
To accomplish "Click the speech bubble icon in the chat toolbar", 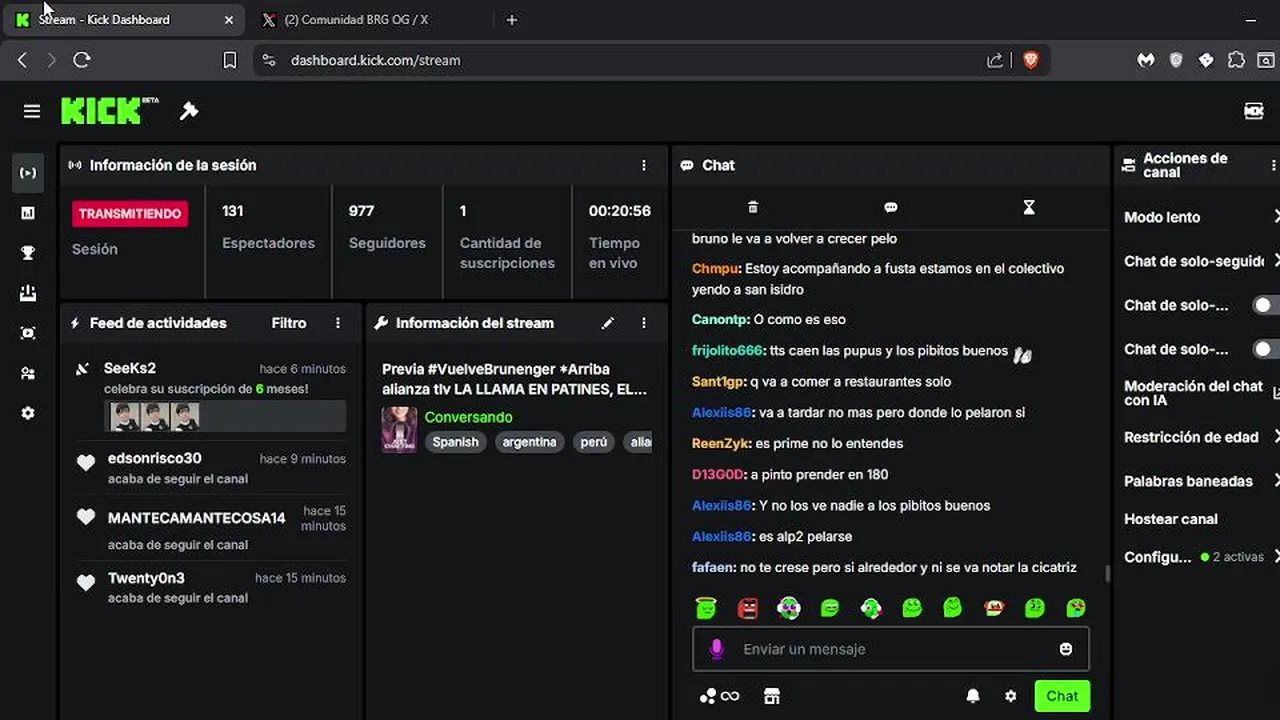I will pyautogui.click(x=891, y=207).
